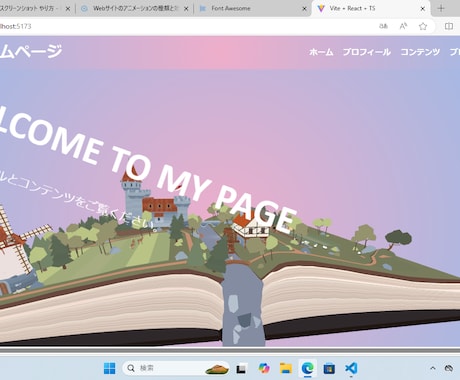This screenshot has width=460, height=380.
Task: Close the Webサイトのアニメーション tab
Action: (x=186, y=9)
